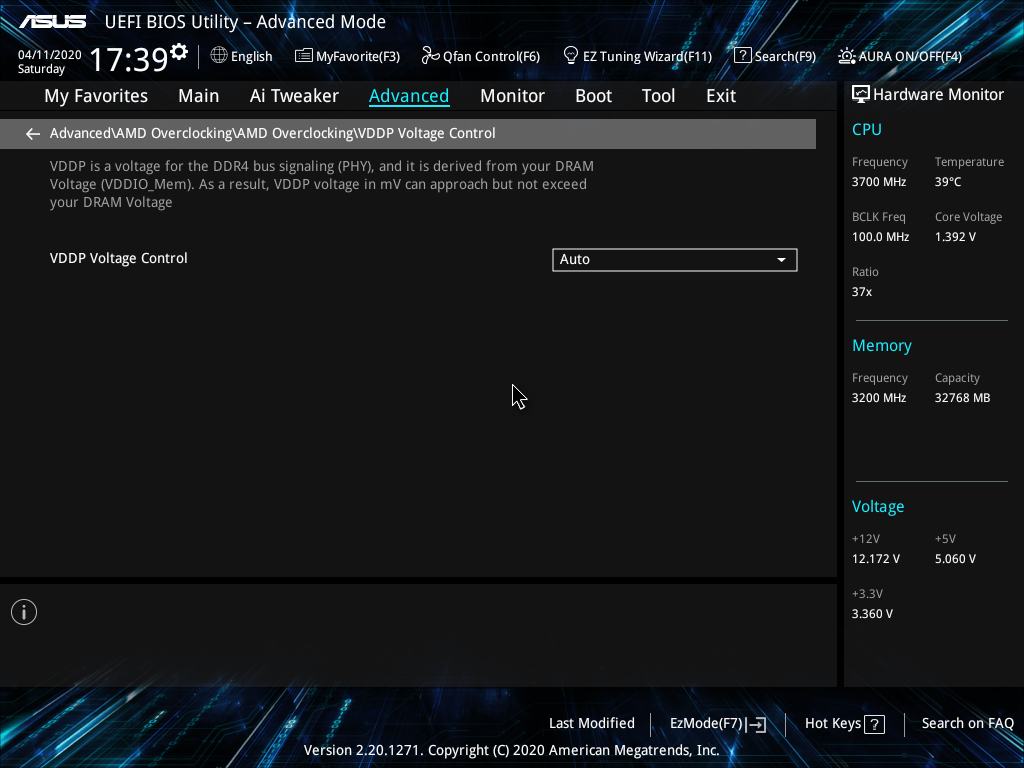
Task: Click the Qfan Control fan icon
Action: pyautogui.click(x=430, y=56)
